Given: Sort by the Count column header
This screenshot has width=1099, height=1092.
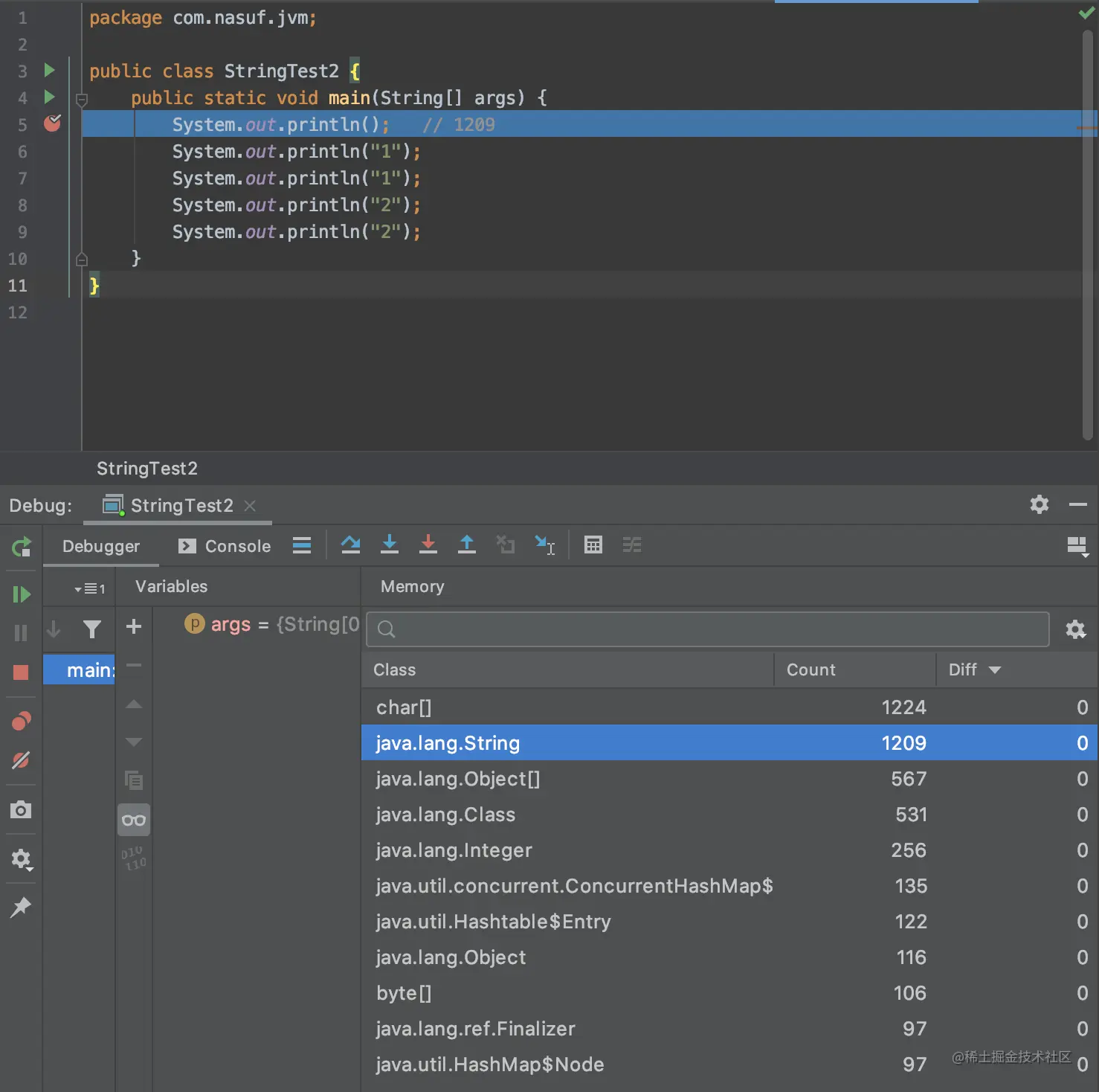Looking at the screenshot, I should click(x=855, y=669).
